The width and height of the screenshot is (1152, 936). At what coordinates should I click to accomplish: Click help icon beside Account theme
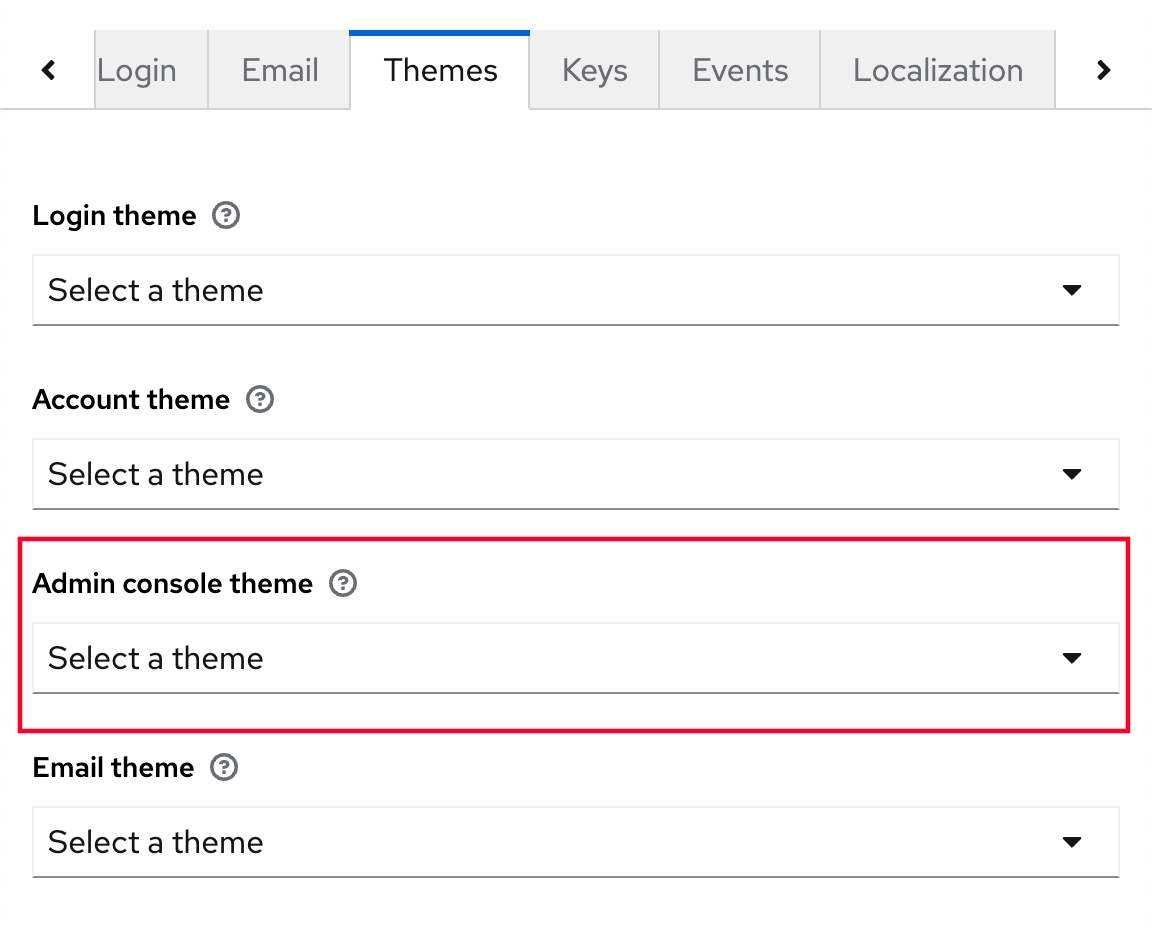(x=260, y=400)
